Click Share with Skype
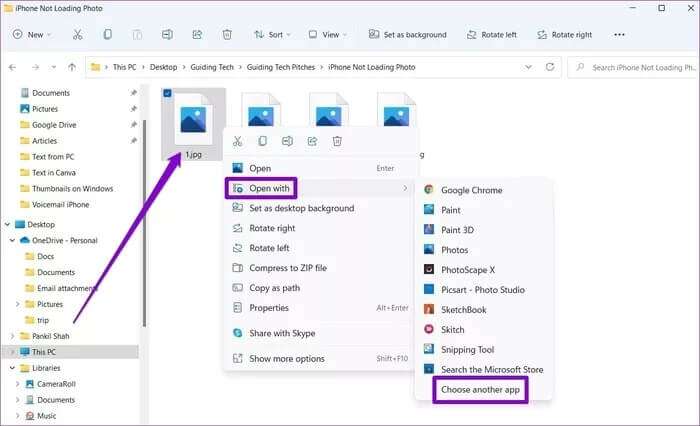The height and width of the screenshot is (426, 700). point(320,333)
